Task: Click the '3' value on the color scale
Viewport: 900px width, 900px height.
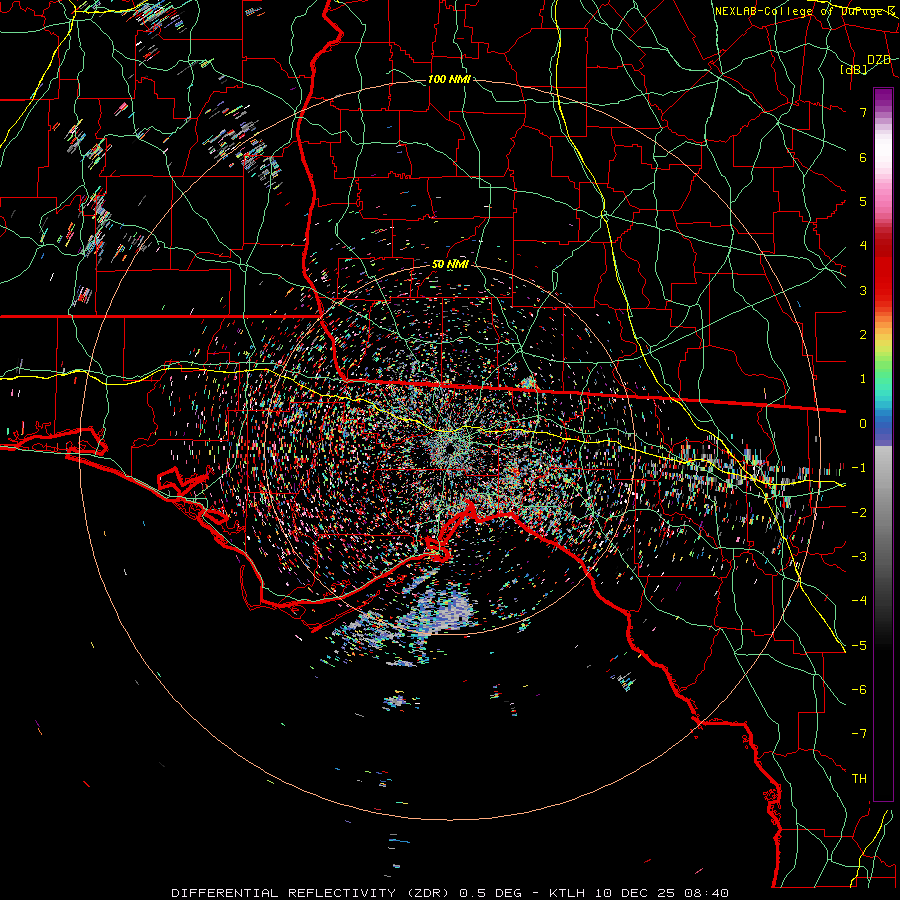Action: [x=863, y=290]
